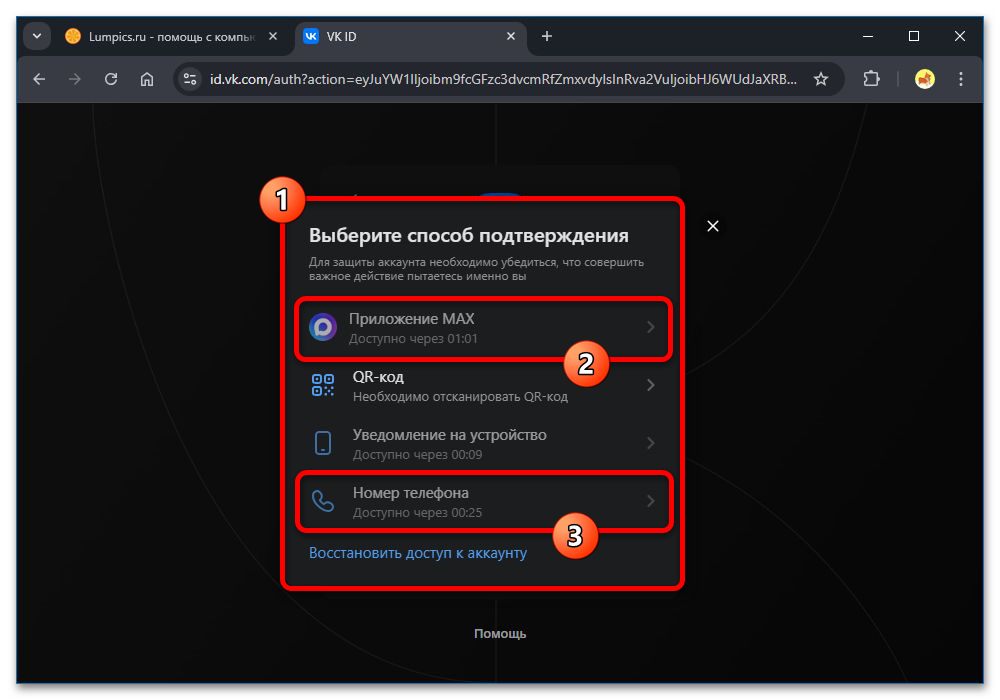This screenshot has height=700, width=1000.
Task: Click the QR code icon
Action: coord(323,385)
